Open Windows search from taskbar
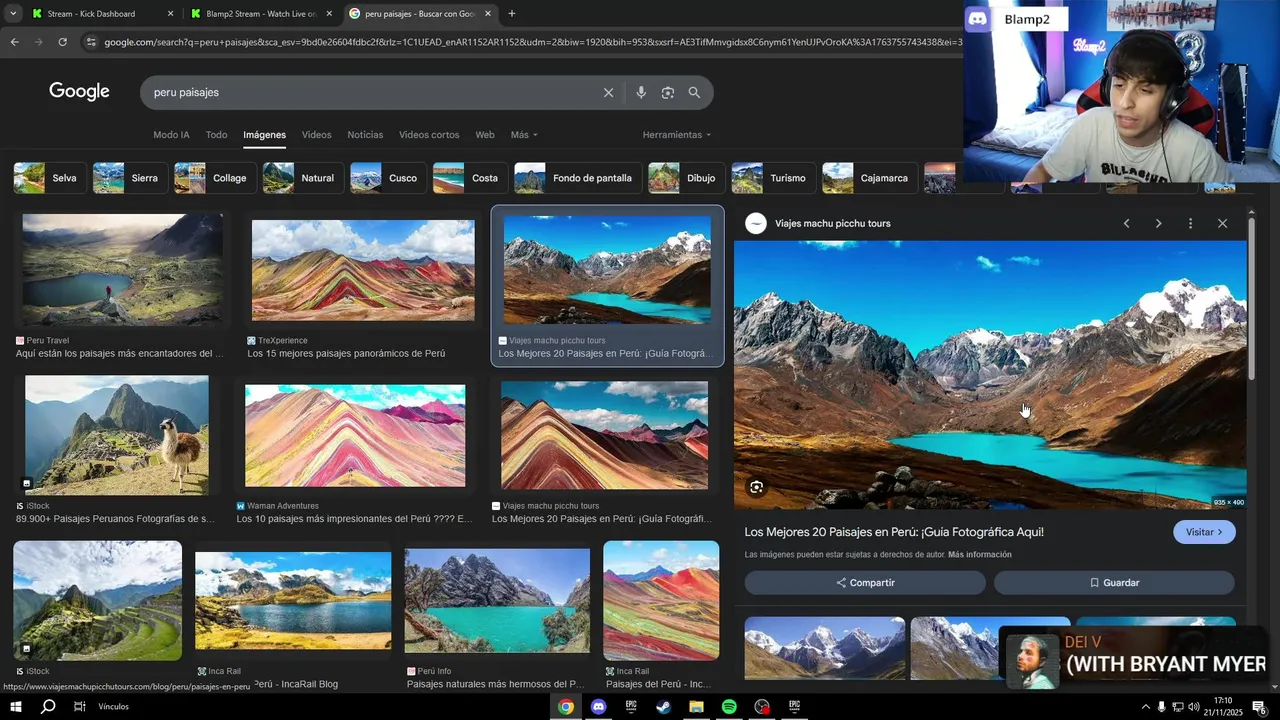 [x=48, y=706]
